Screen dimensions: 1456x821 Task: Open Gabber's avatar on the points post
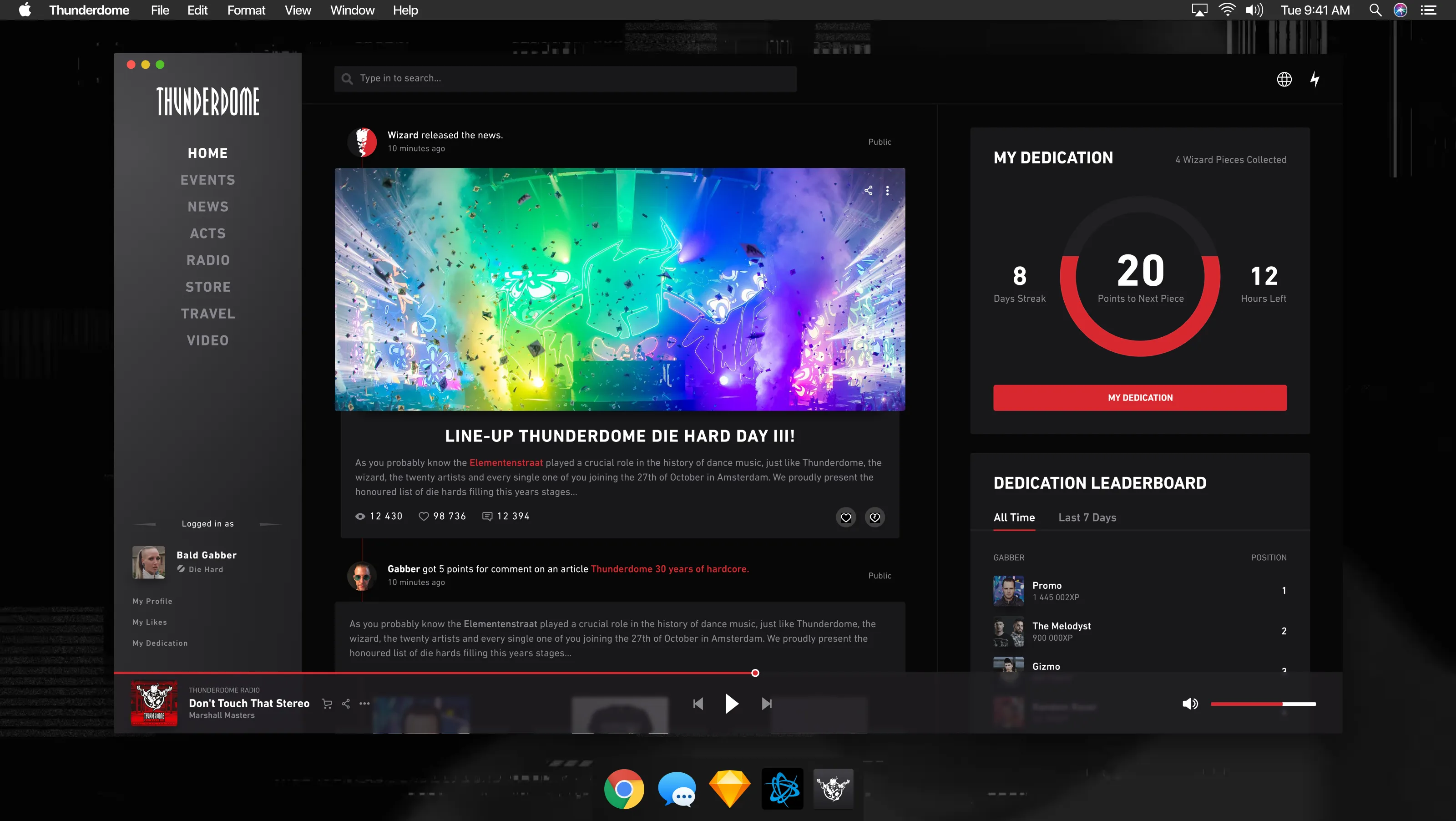362,576
